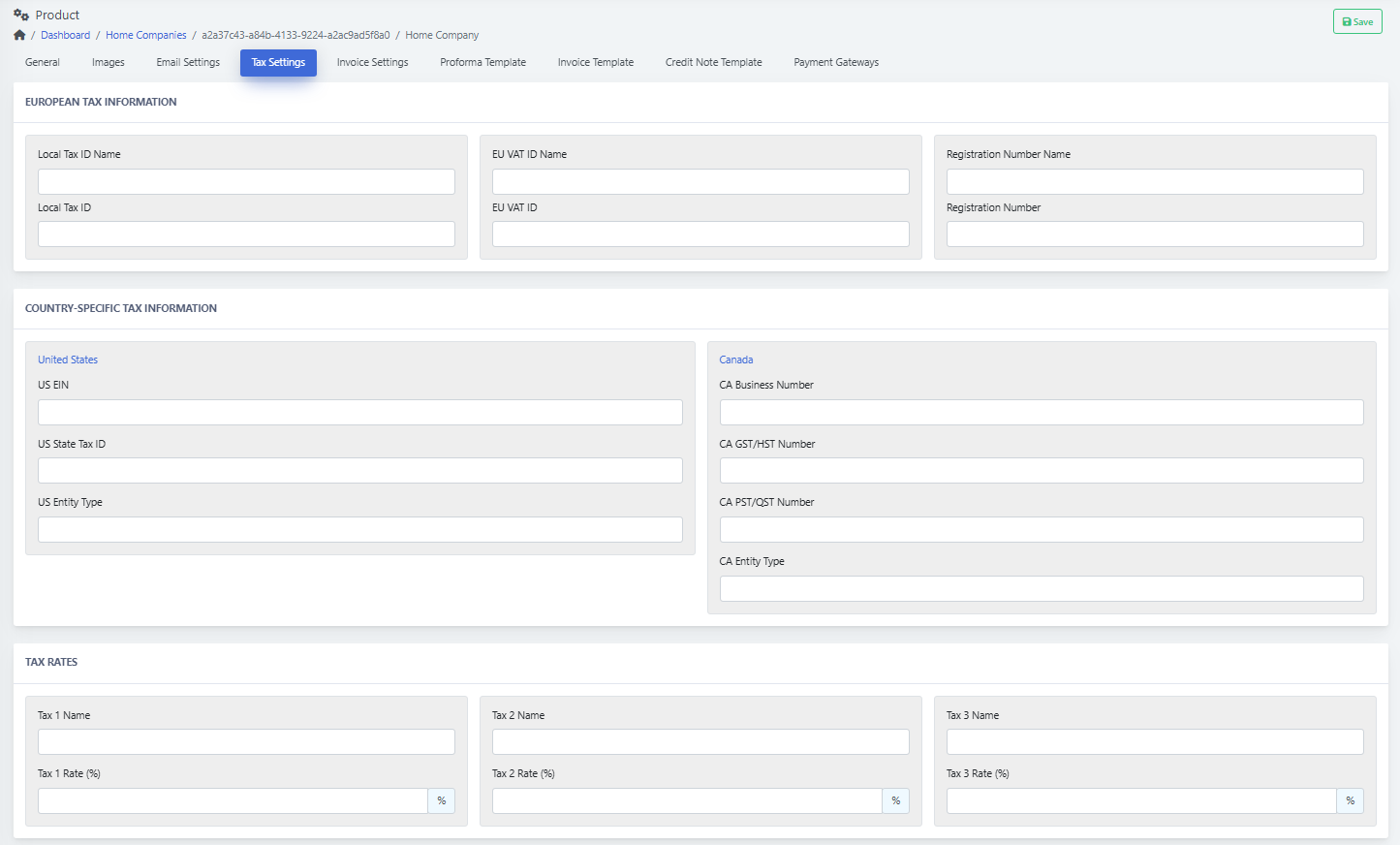The image size is (1400, 845).
Task: Click the 'TAX RATES' section heading
Action: [x=51, y=662]
